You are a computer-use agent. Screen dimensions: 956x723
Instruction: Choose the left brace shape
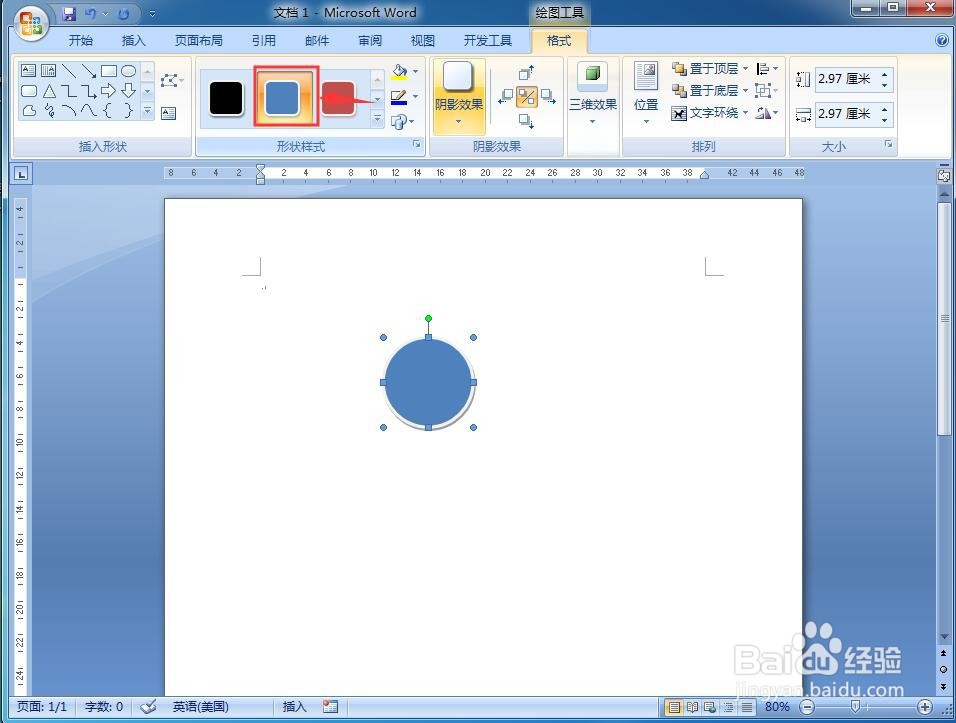[x=108, y=110]
